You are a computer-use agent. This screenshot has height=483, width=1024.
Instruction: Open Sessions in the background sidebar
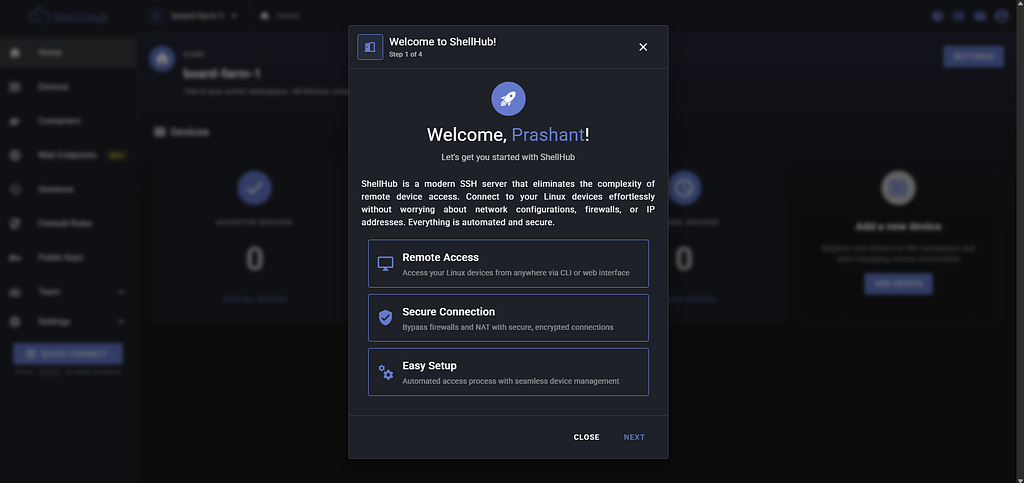coord(68,189)
